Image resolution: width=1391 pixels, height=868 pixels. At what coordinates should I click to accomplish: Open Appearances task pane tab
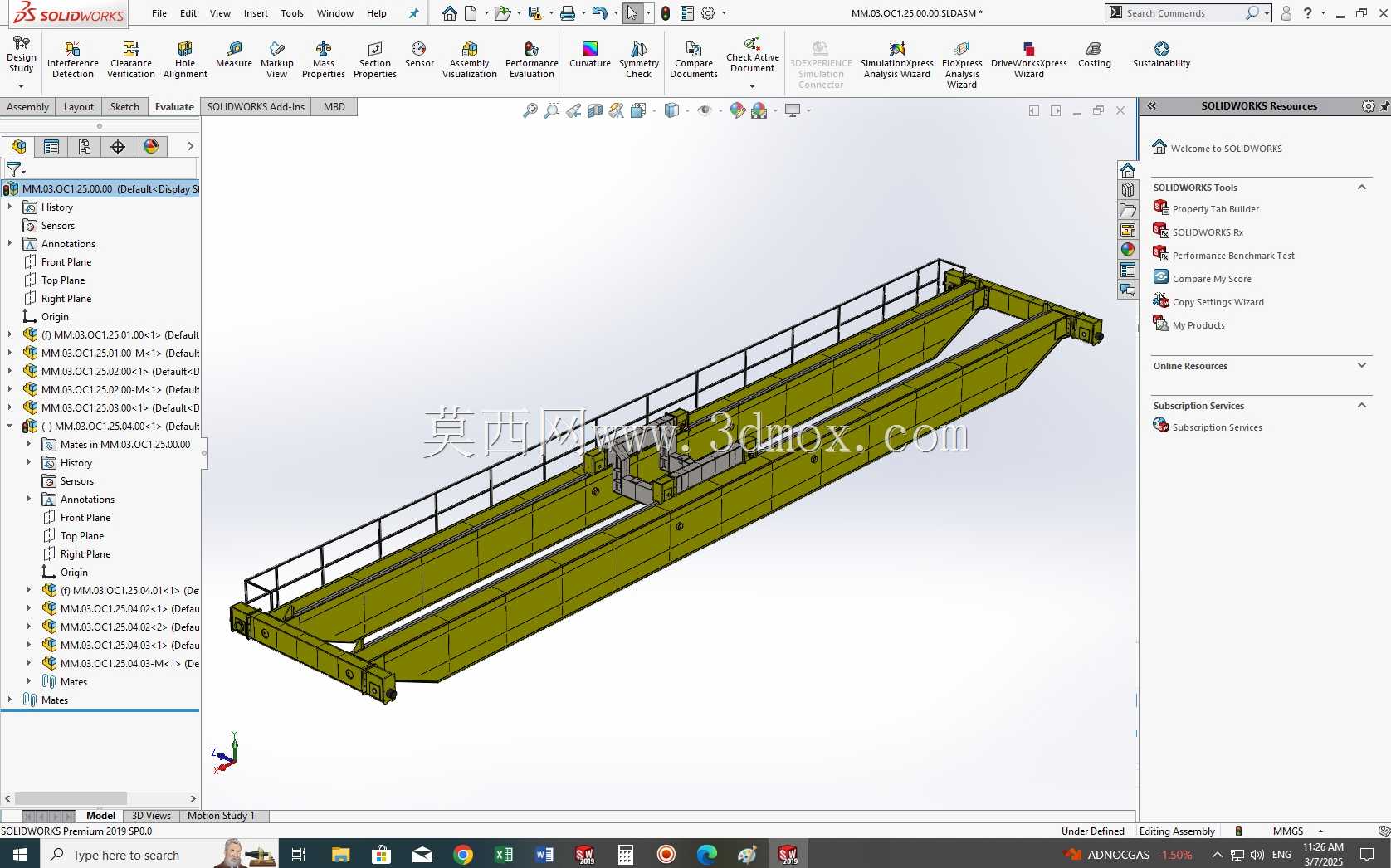tap(1128, 250)
